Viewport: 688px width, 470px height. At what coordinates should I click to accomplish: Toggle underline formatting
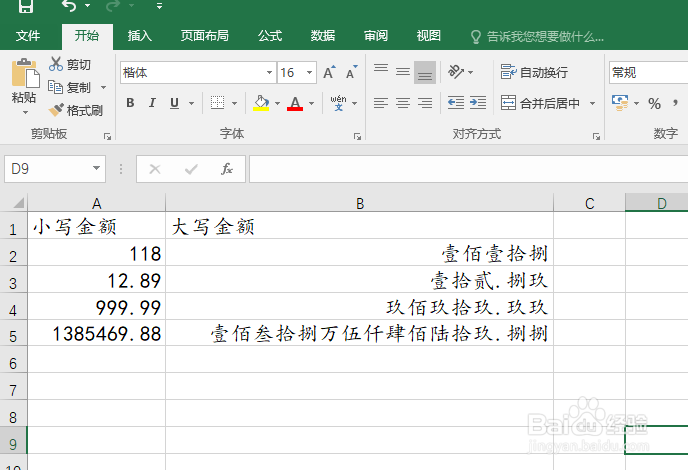(174, 103)
